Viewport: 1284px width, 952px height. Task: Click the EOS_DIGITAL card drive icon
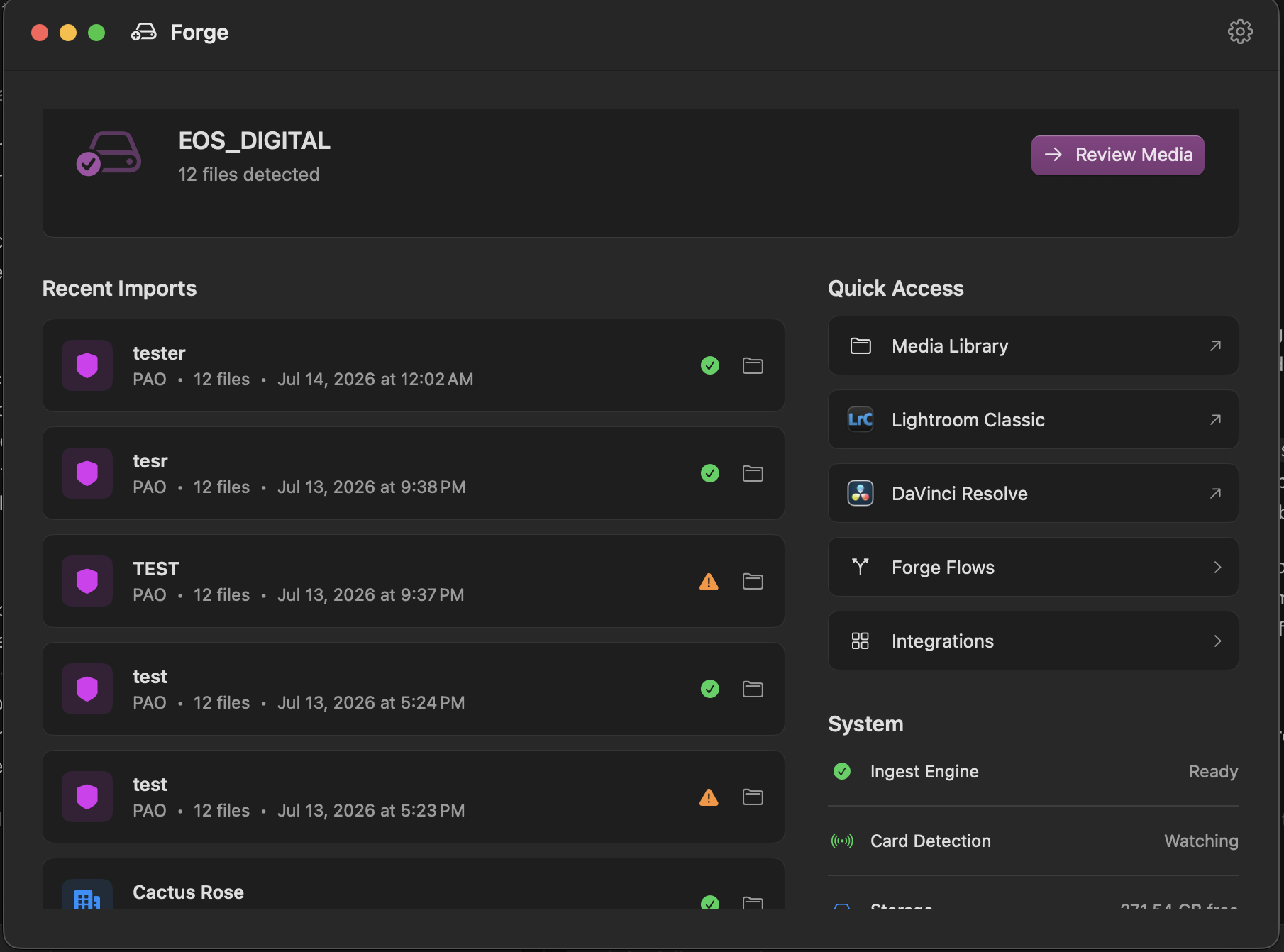[x=109, y=154]
